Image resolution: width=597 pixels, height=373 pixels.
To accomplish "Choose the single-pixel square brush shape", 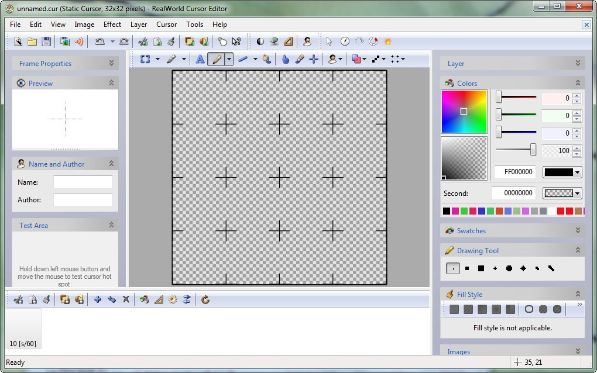I will point(453,268).
